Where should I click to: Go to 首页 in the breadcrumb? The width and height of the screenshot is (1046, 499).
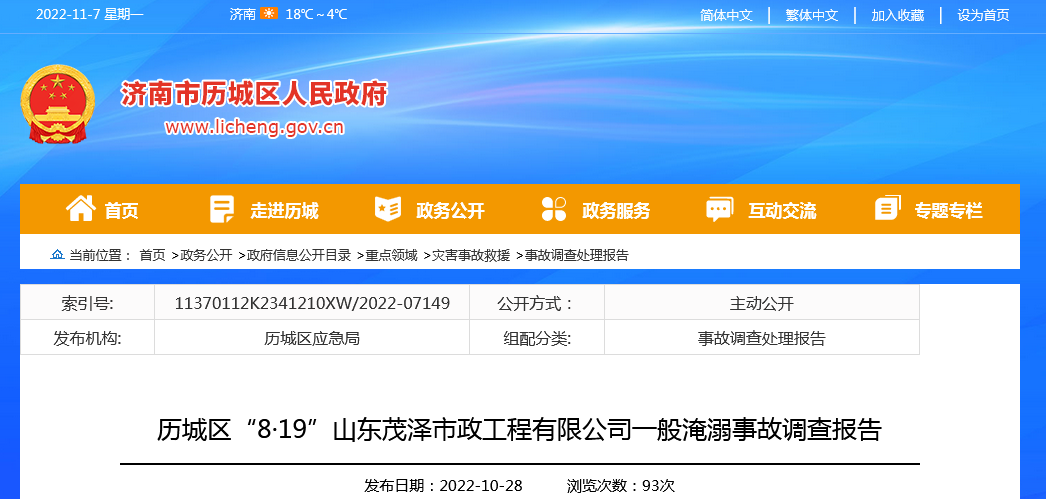[152, 255]
